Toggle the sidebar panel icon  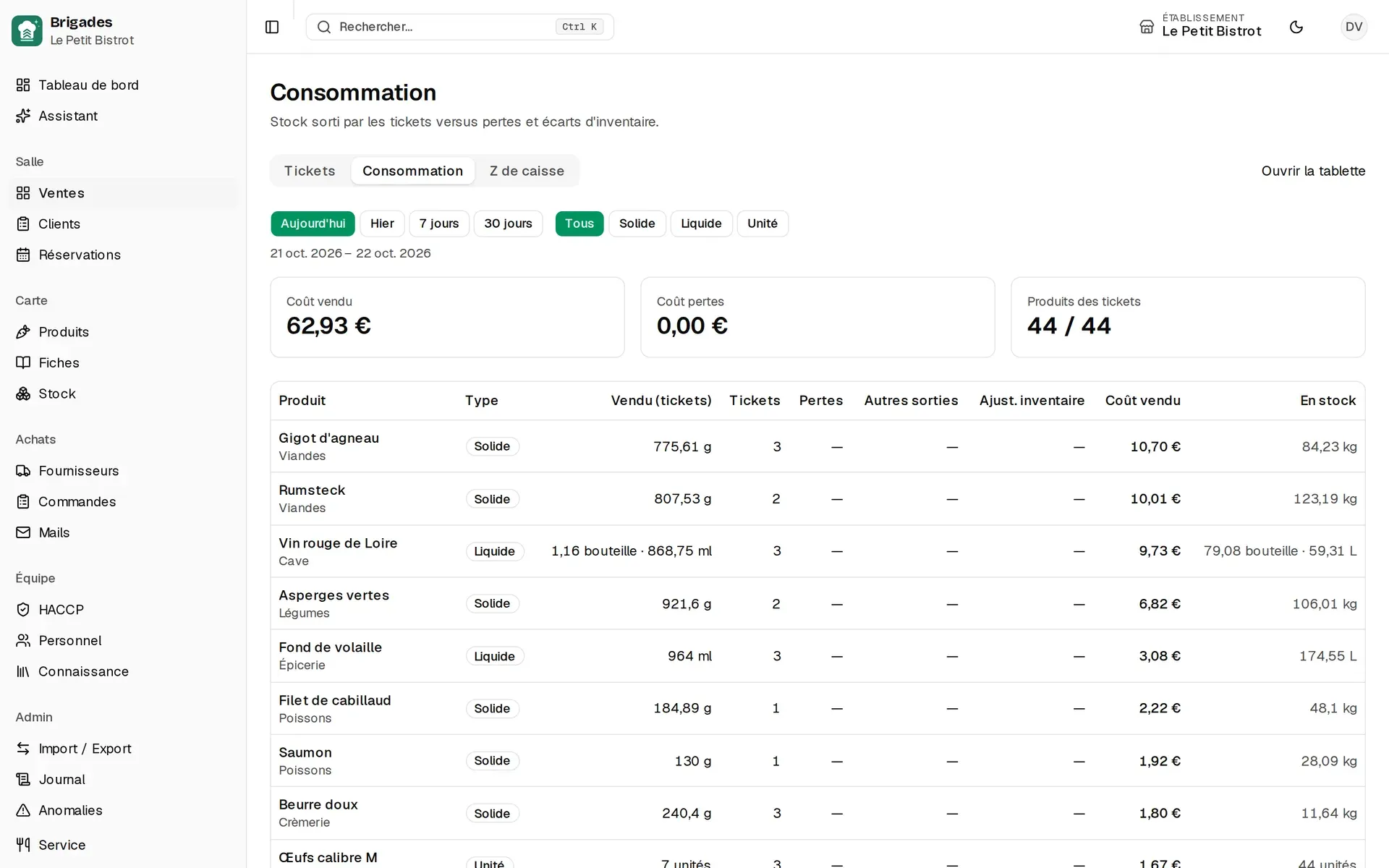272,27
